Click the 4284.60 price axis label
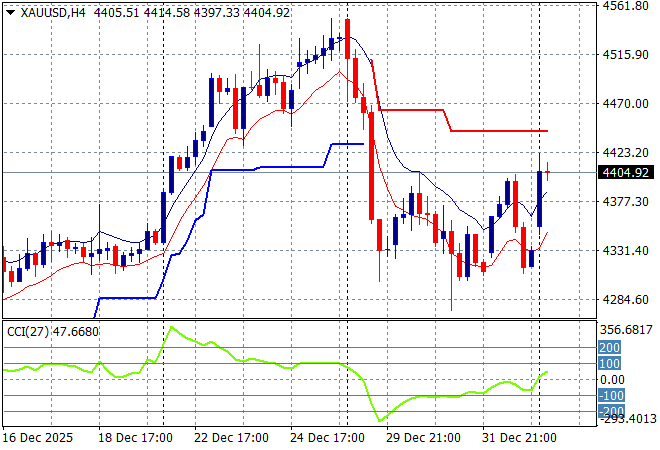660x450 pixels. pos(623,299)
